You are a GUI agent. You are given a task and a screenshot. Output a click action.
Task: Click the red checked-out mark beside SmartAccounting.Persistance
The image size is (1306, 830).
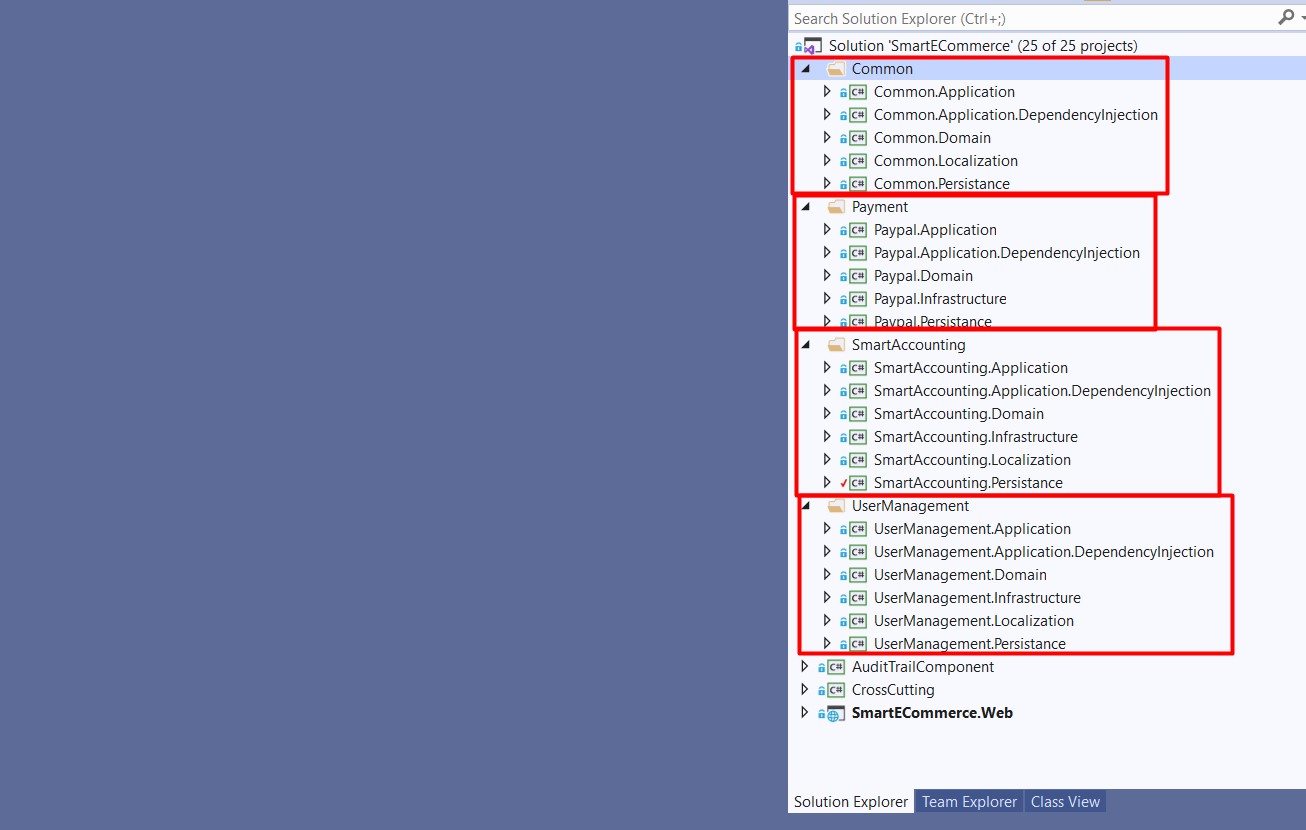[x=843, y=483]
